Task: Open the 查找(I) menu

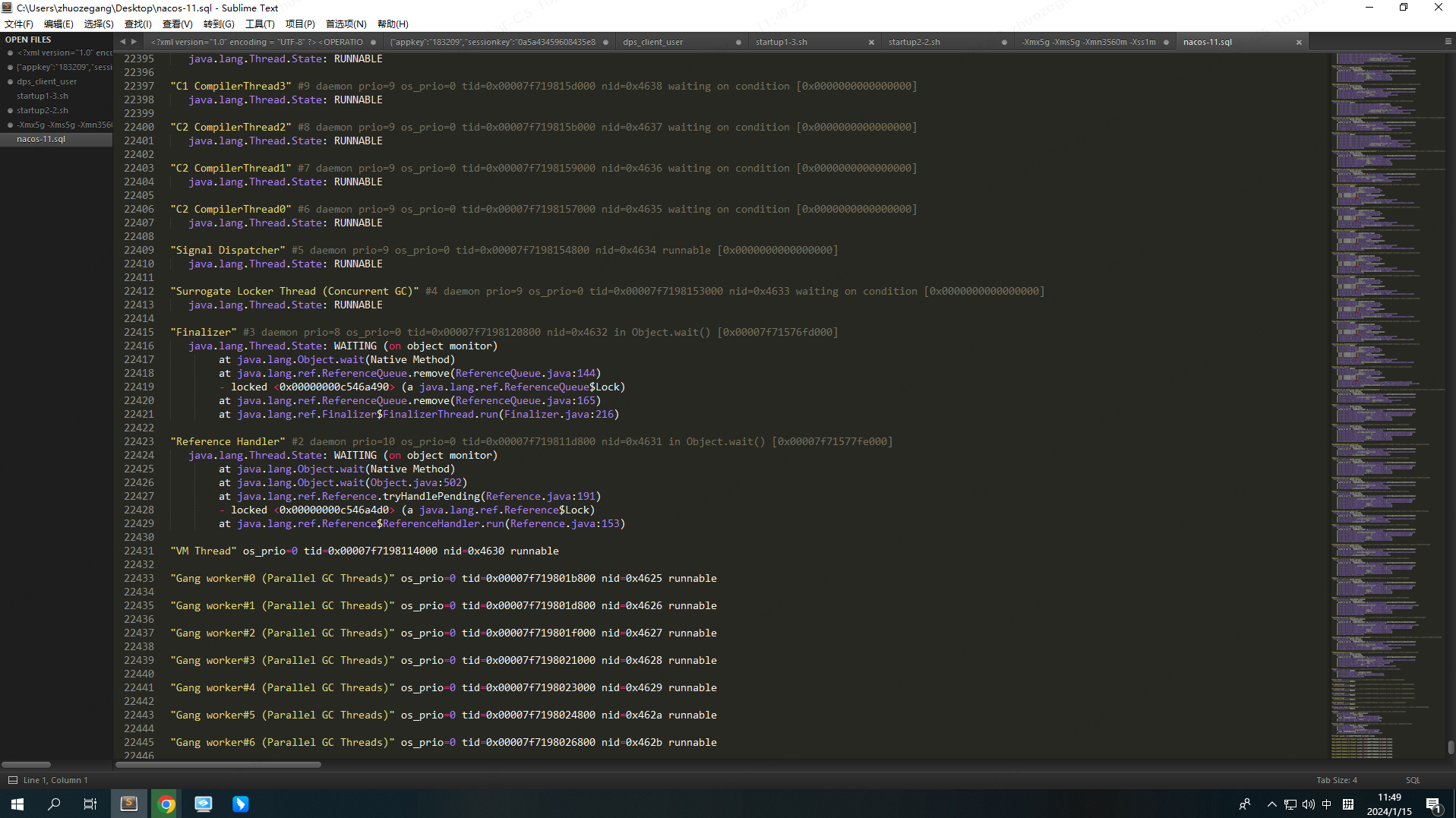Action: (138, 24)
